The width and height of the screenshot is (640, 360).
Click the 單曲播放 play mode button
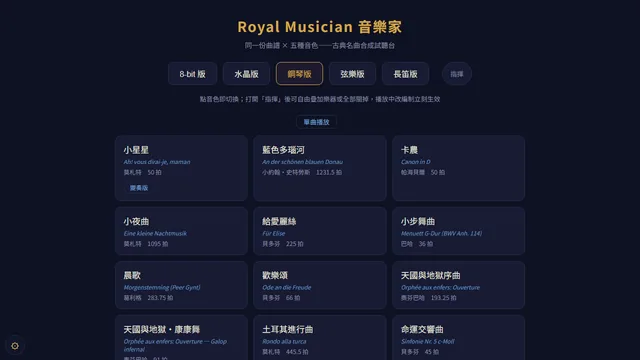(x=316, y=122)
